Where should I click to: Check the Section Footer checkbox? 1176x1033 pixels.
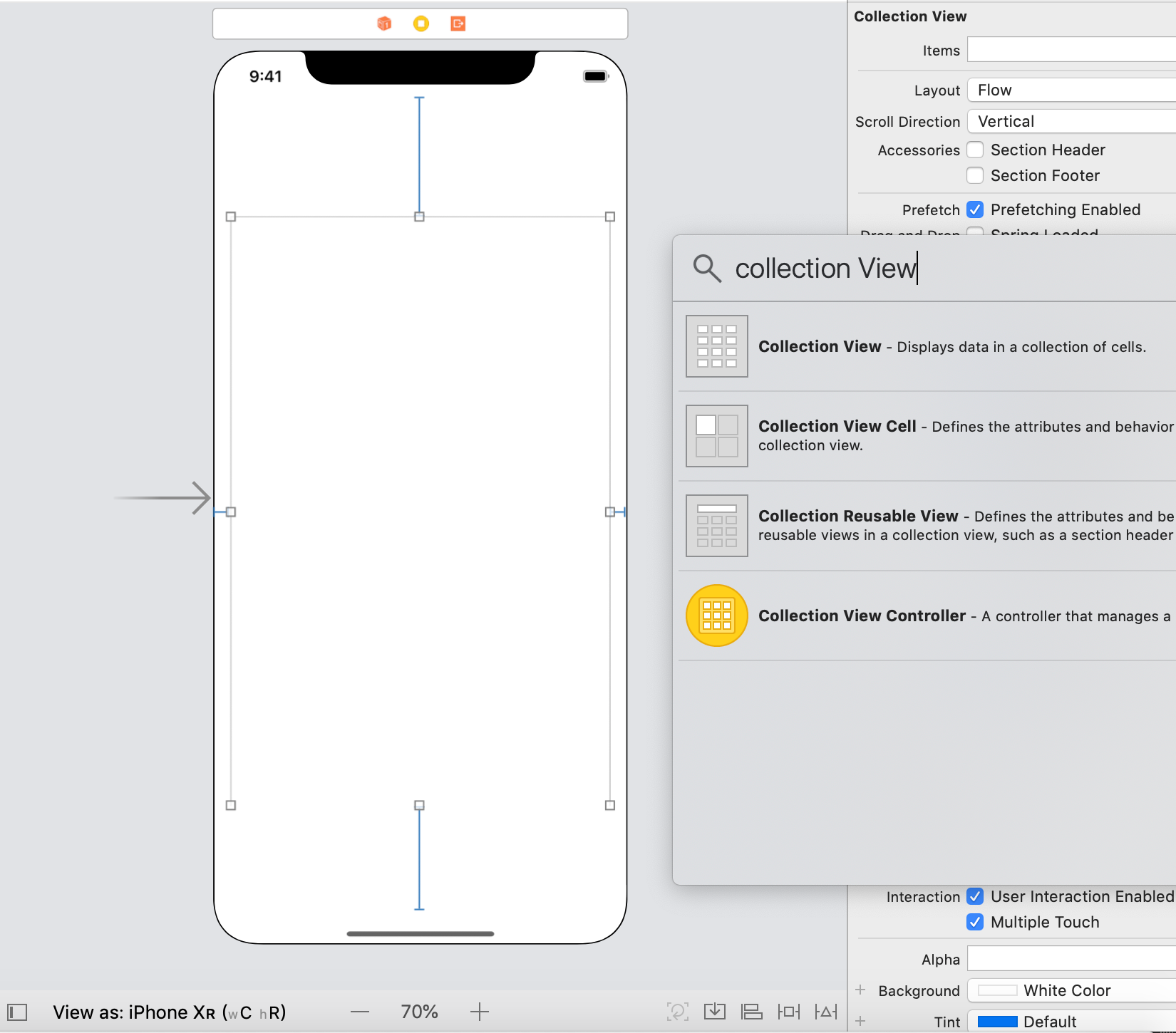click(975, 175)
